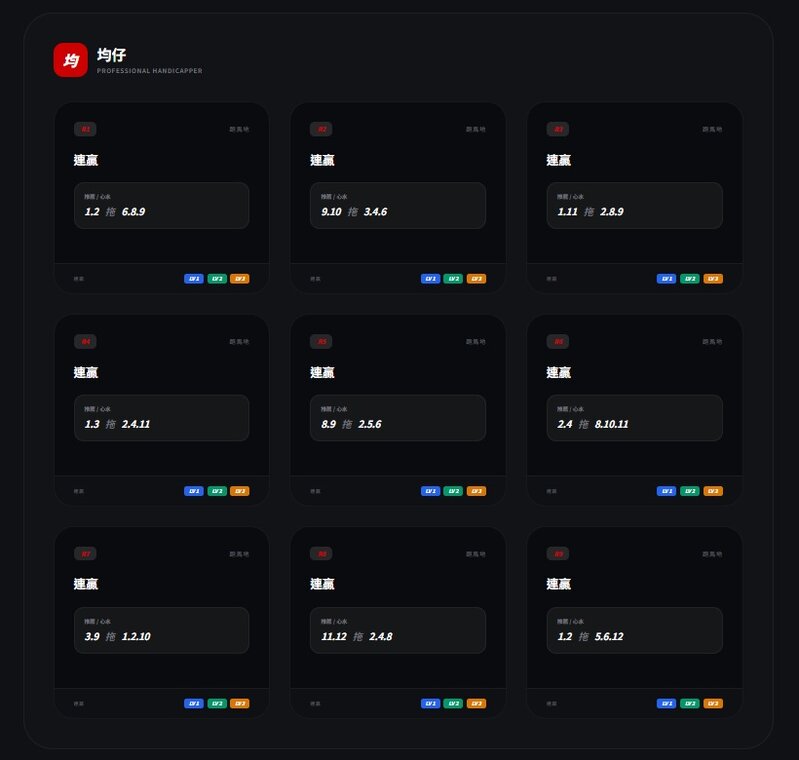Viewport: 799px width, 760px height.
Task: Select the R5 race badge
Action: [x=322, y=342]
